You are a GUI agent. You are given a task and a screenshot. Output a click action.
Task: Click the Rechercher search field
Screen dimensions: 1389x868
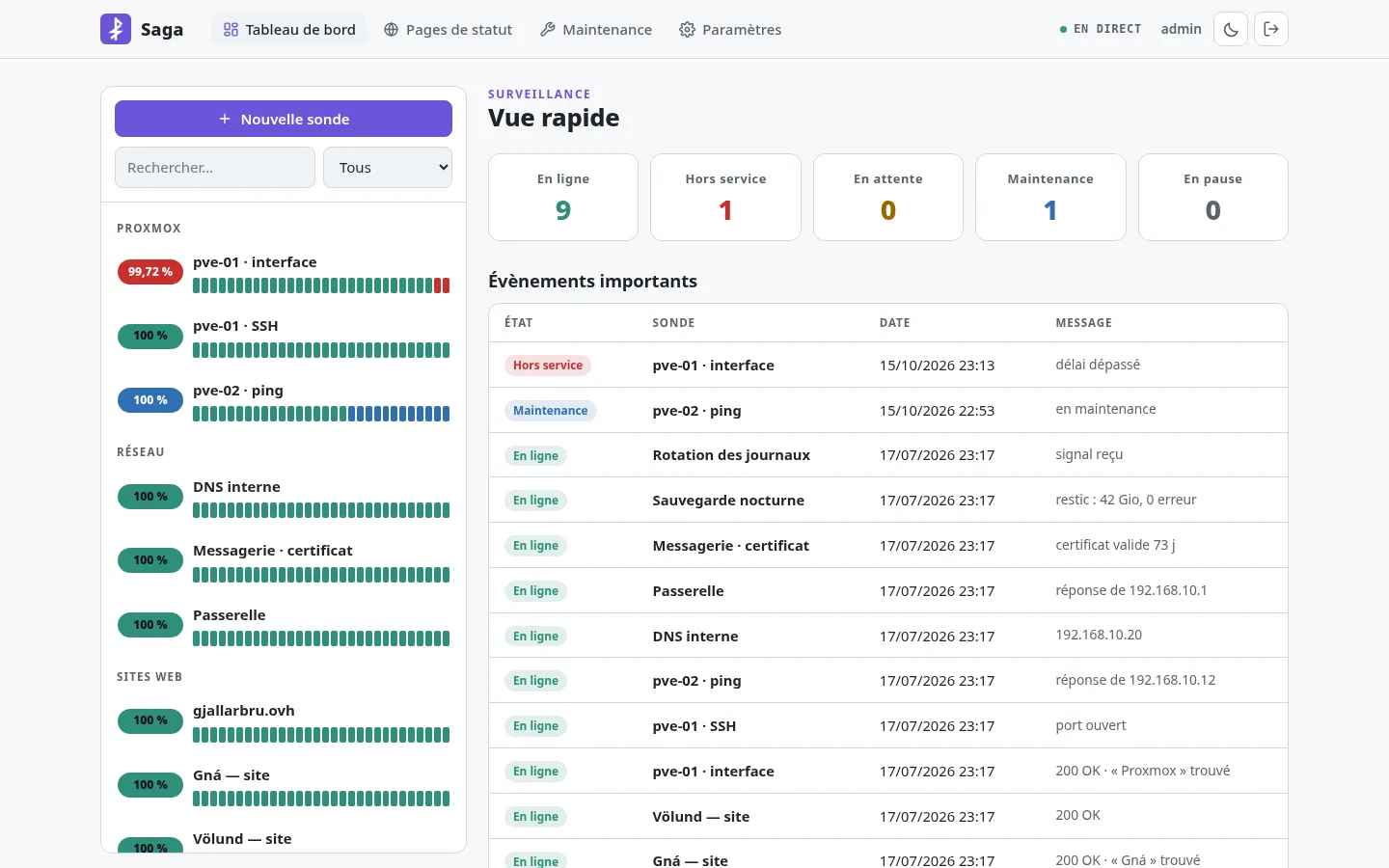pyautogui.click(x=215, y=167)
